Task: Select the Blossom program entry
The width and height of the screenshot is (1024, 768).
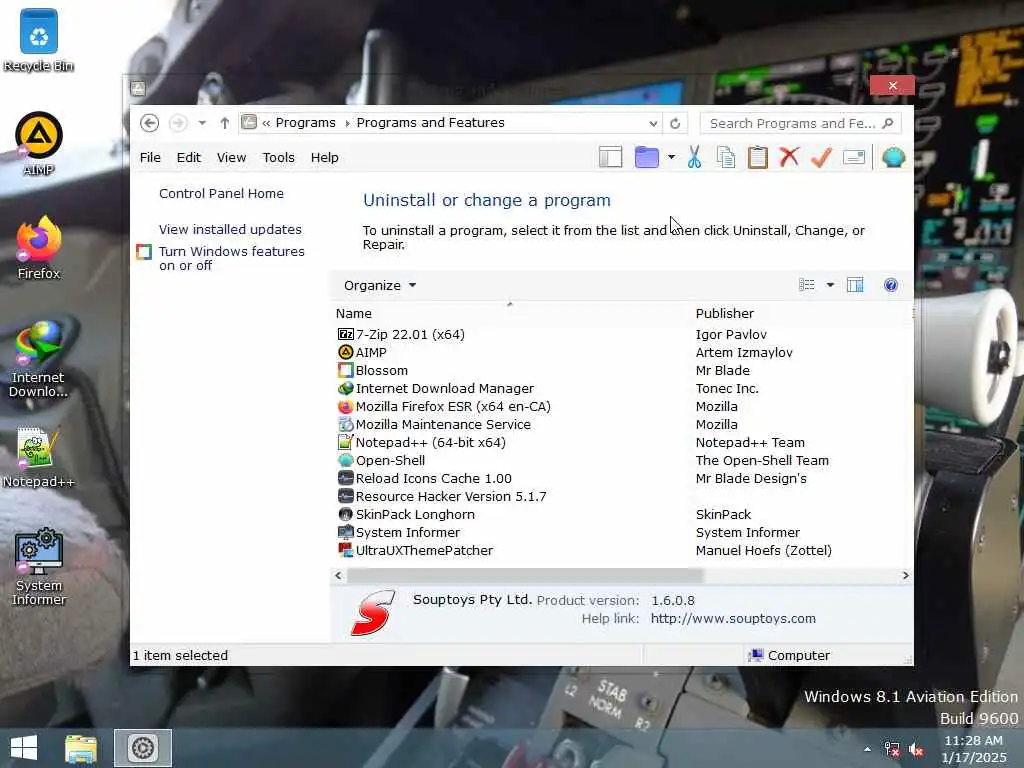Action: (x=381, y=371)
